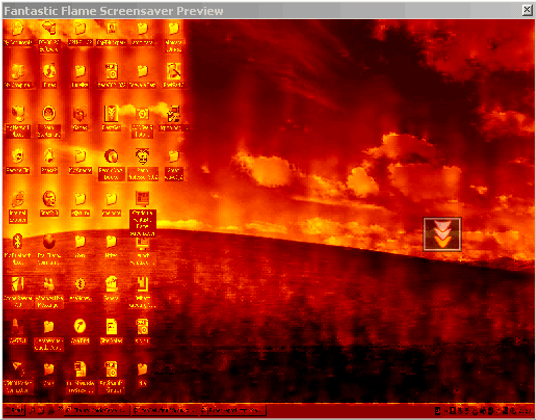
Task: Open the desktop shortcut showing down-arrows on a page
Action: (x=111, y=113)
